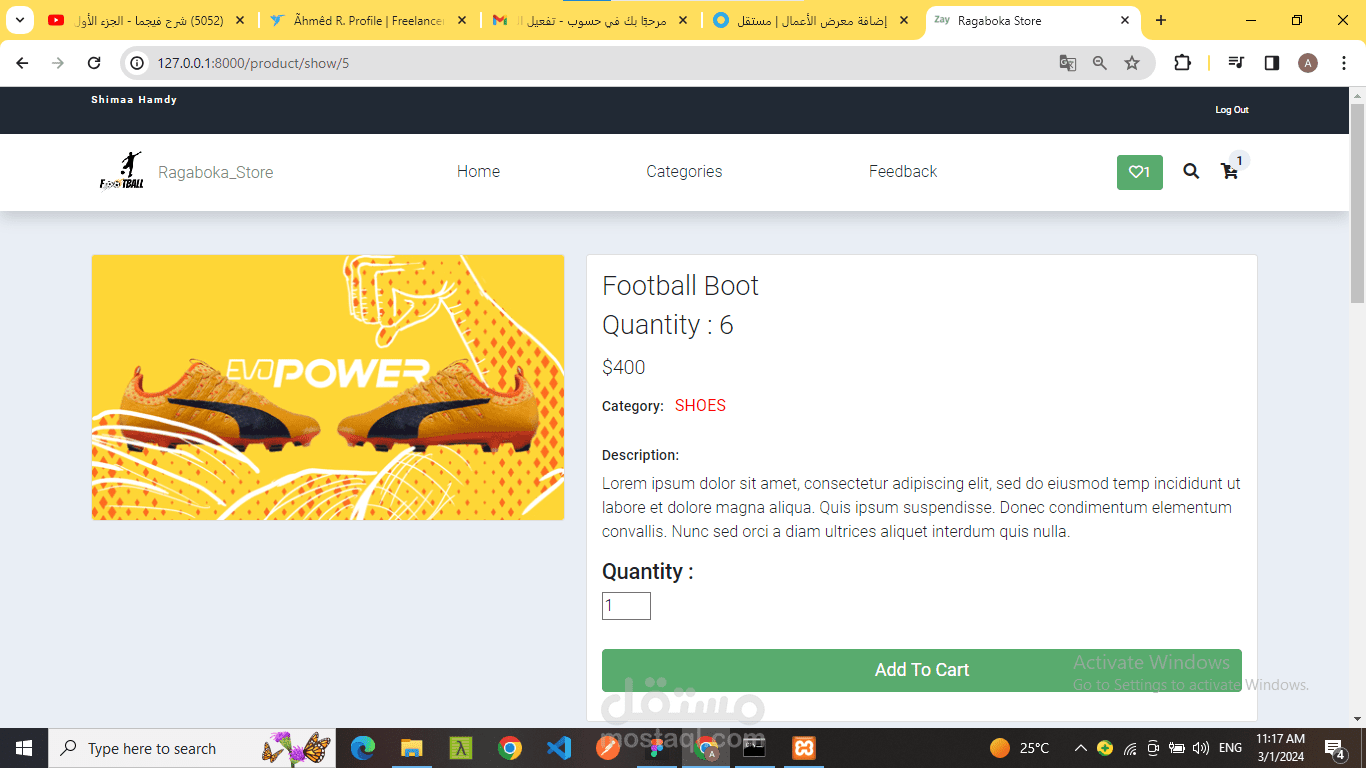The width and height of the screenshot is (1366, 768).
Task: Switch to the Gmail tab
Action: click(590, 20)
